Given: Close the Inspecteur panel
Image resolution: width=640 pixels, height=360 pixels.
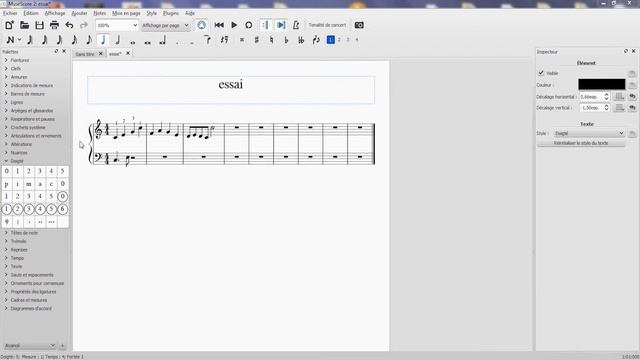Looking at the screenshot, I should (x=633, y=51).
